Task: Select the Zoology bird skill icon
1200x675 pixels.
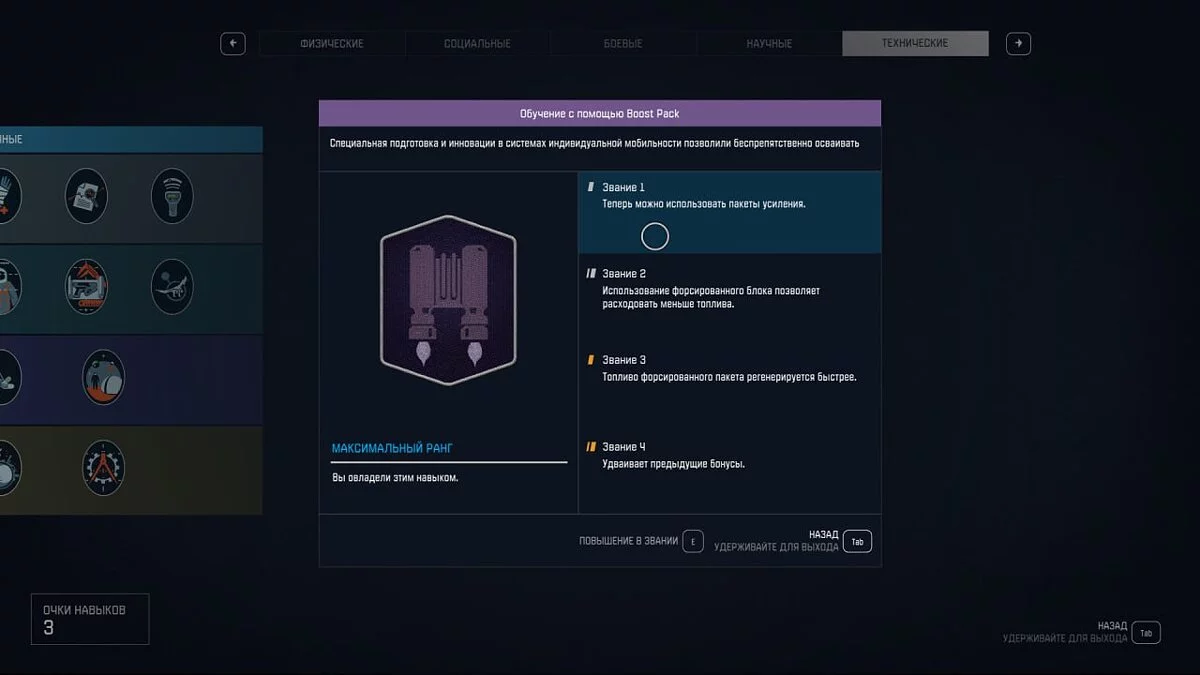Action: click(x=172, y=287)
